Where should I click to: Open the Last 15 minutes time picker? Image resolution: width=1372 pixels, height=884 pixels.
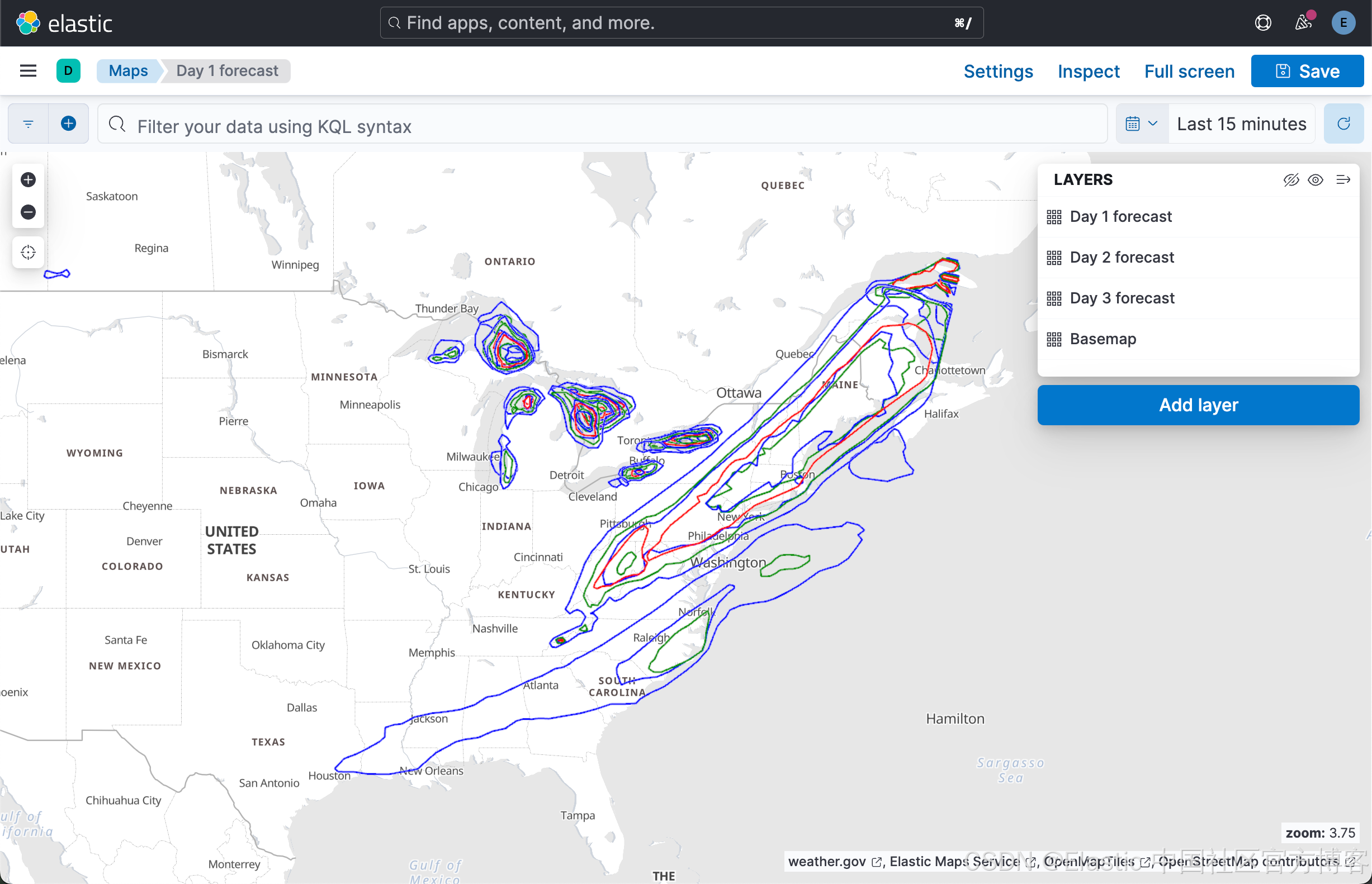pyautogui.click(x=1241, y=123)
